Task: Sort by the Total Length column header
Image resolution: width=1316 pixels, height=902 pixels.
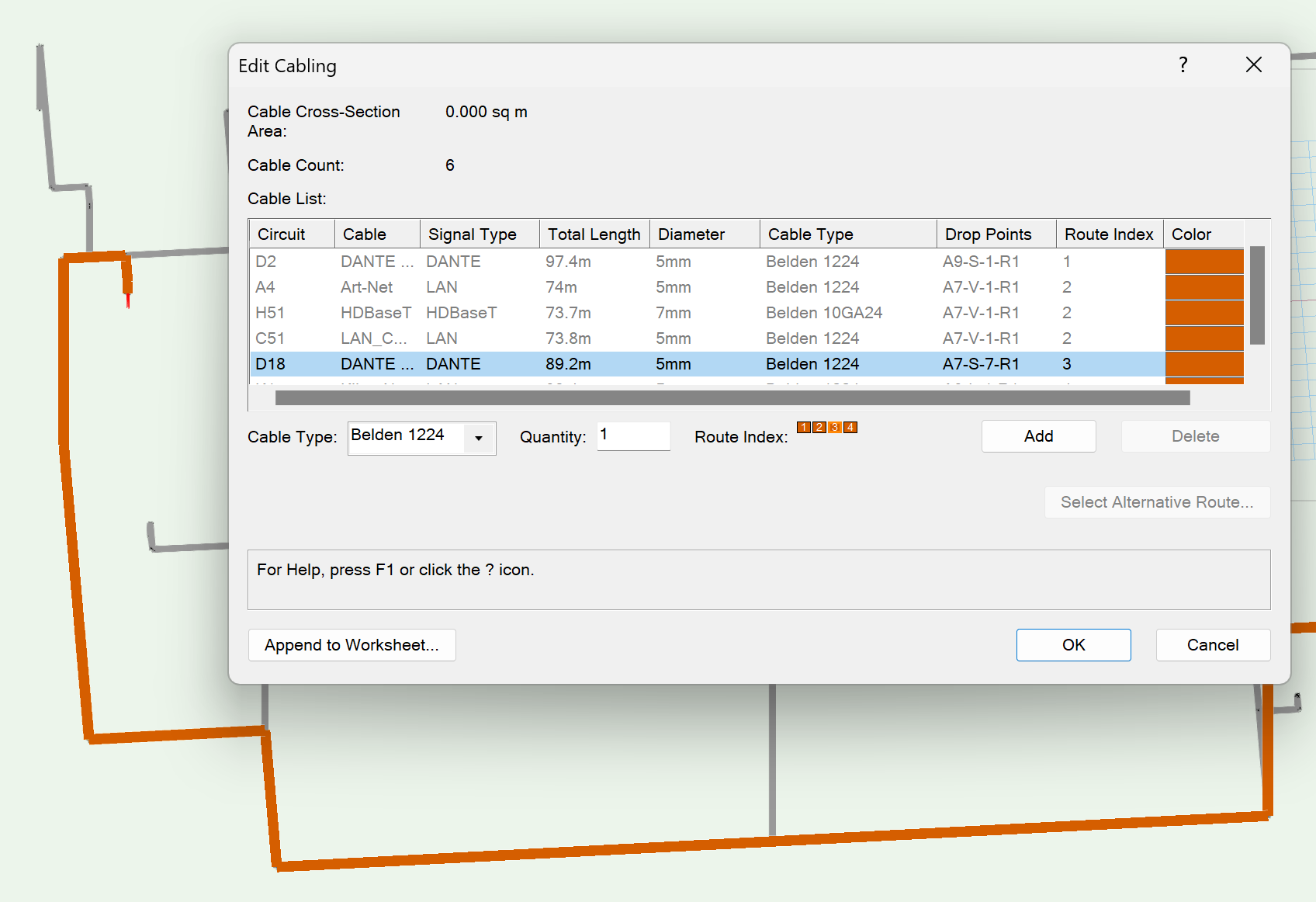Action: (594, 234)
